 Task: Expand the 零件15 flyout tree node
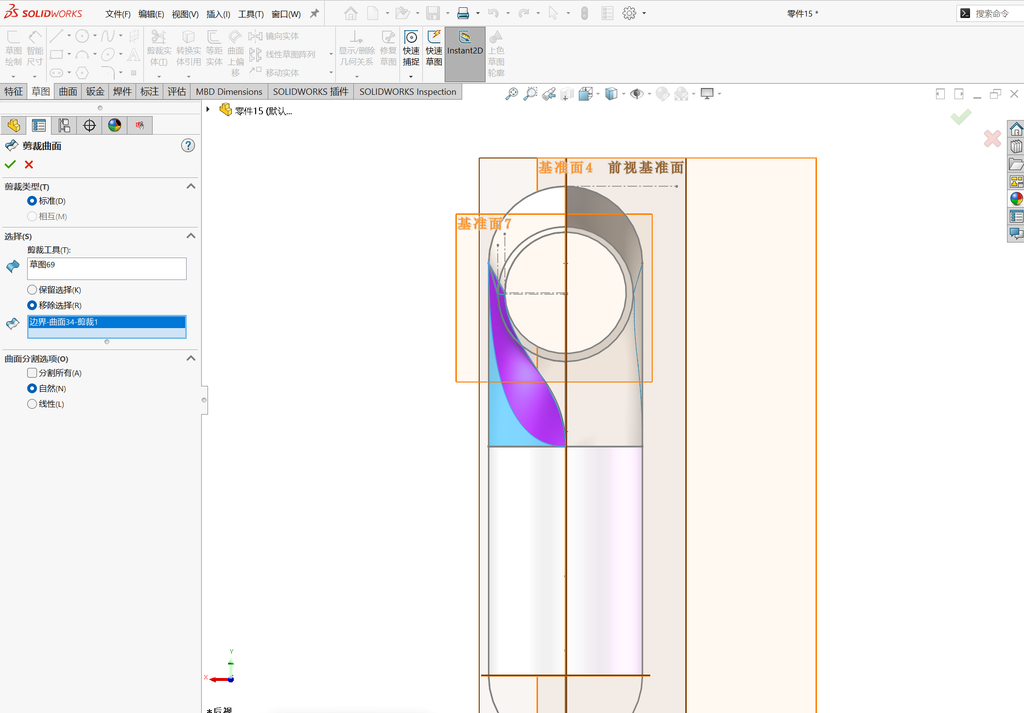click(x=208, y=110)
